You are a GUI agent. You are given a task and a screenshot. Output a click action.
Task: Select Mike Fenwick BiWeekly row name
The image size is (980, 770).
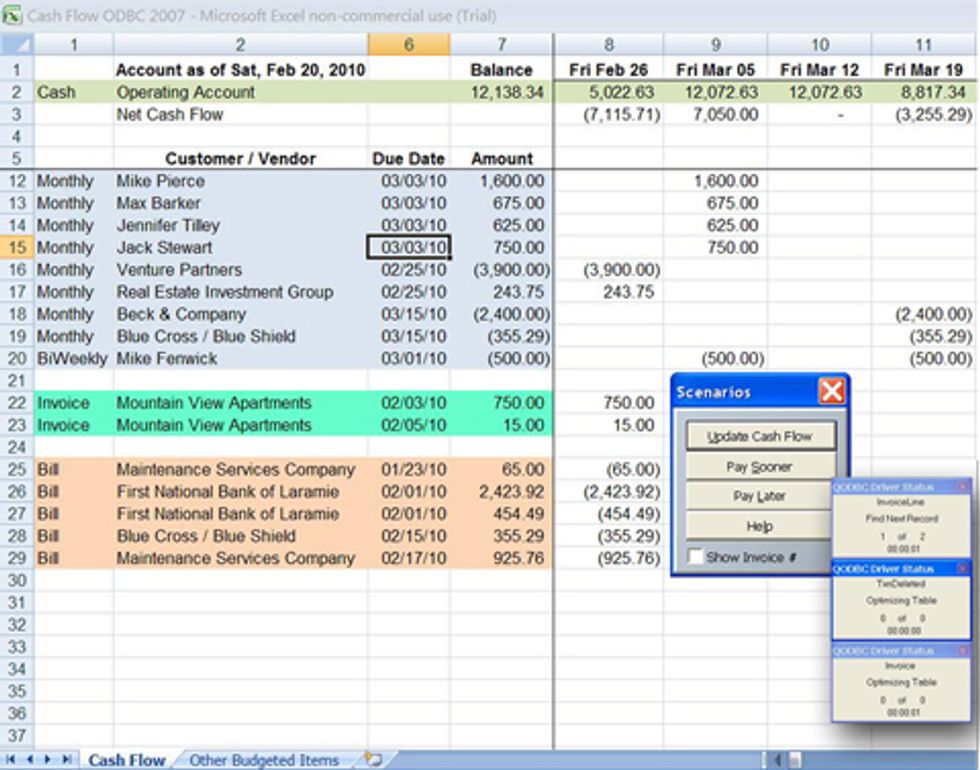241,359
